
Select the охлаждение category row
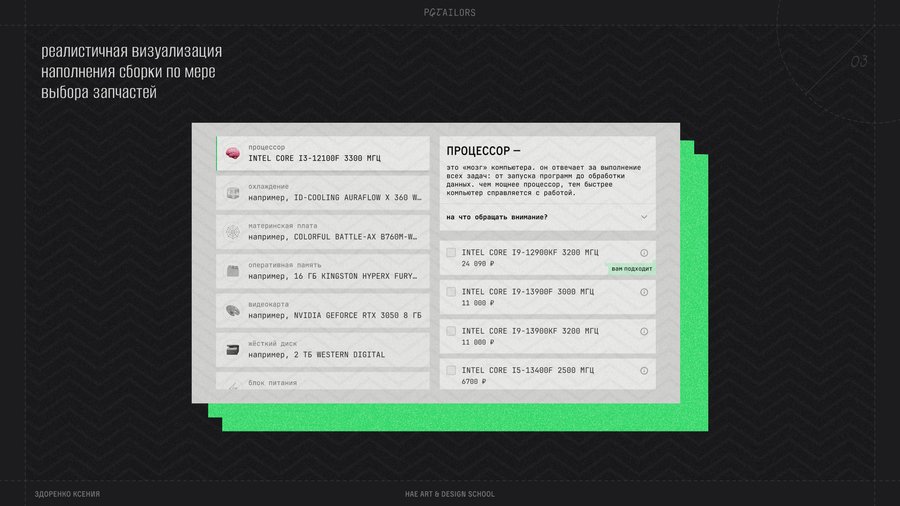pyautogui.click(x=323, y=193)
